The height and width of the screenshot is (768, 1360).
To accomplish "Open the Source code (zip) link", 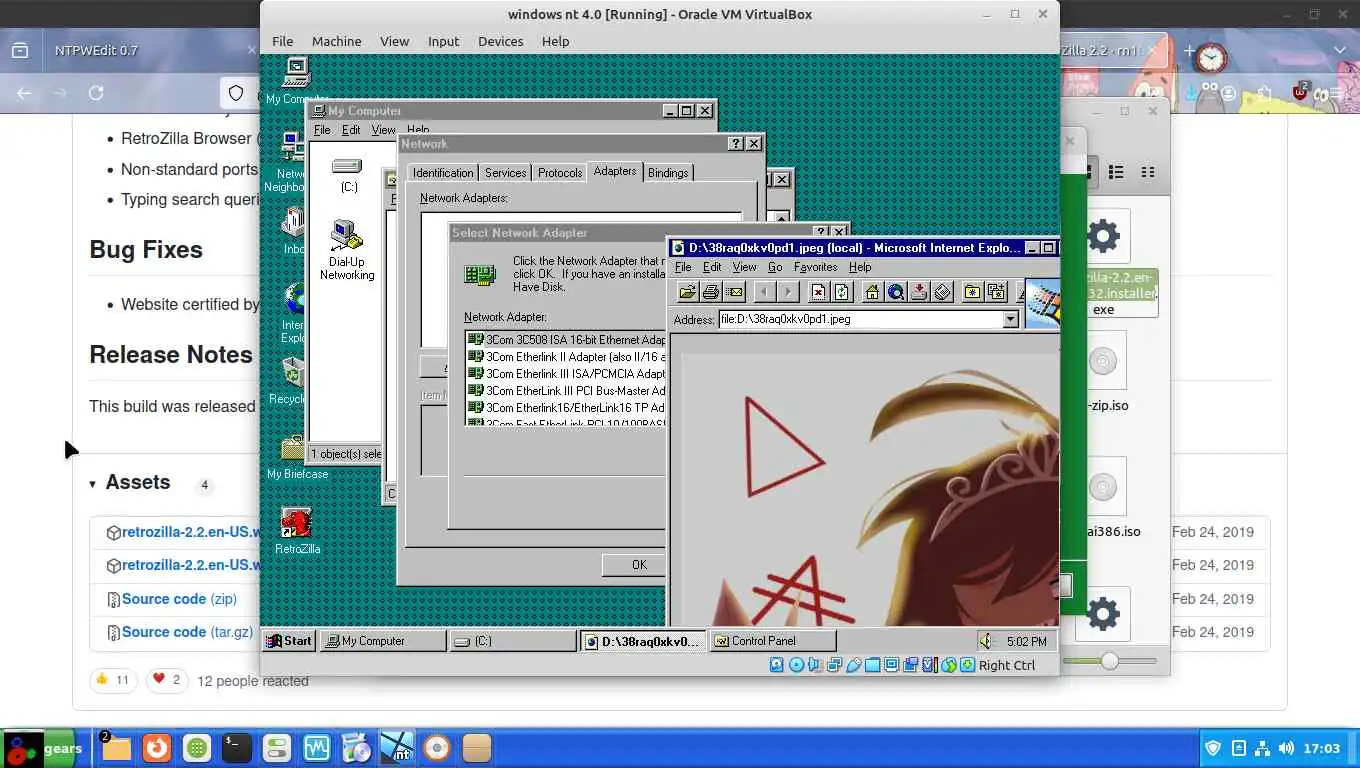I will tap(179, 599).
